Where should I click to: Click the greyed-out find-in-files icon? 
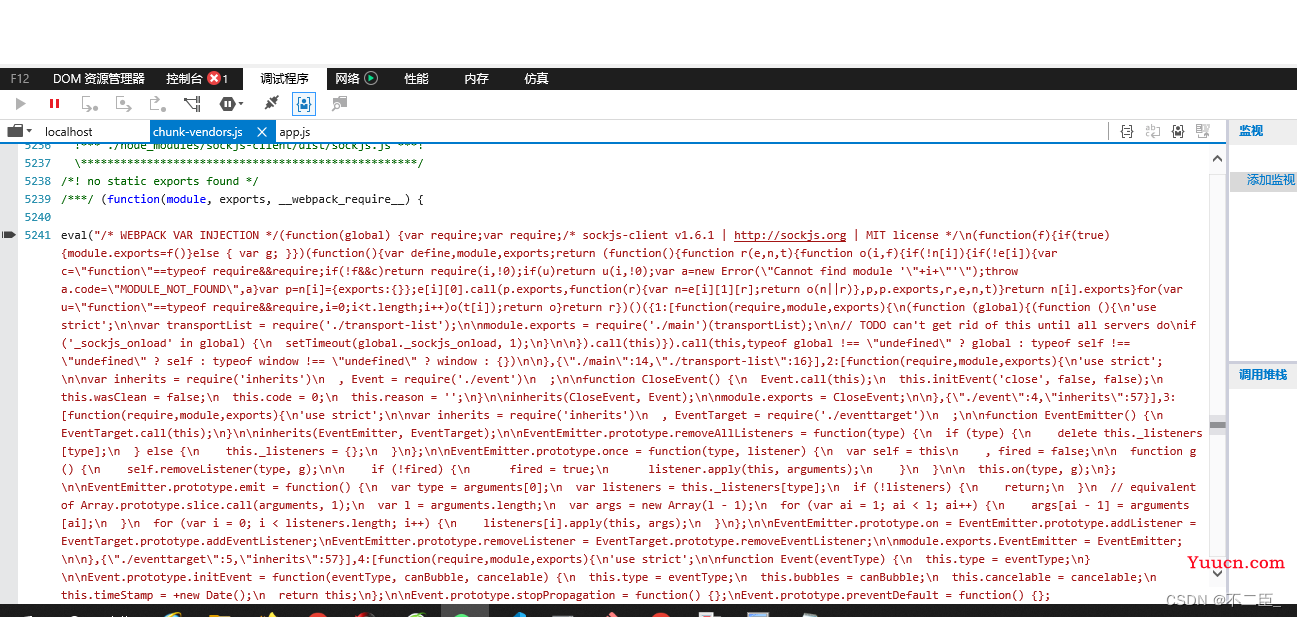(339, 103)
